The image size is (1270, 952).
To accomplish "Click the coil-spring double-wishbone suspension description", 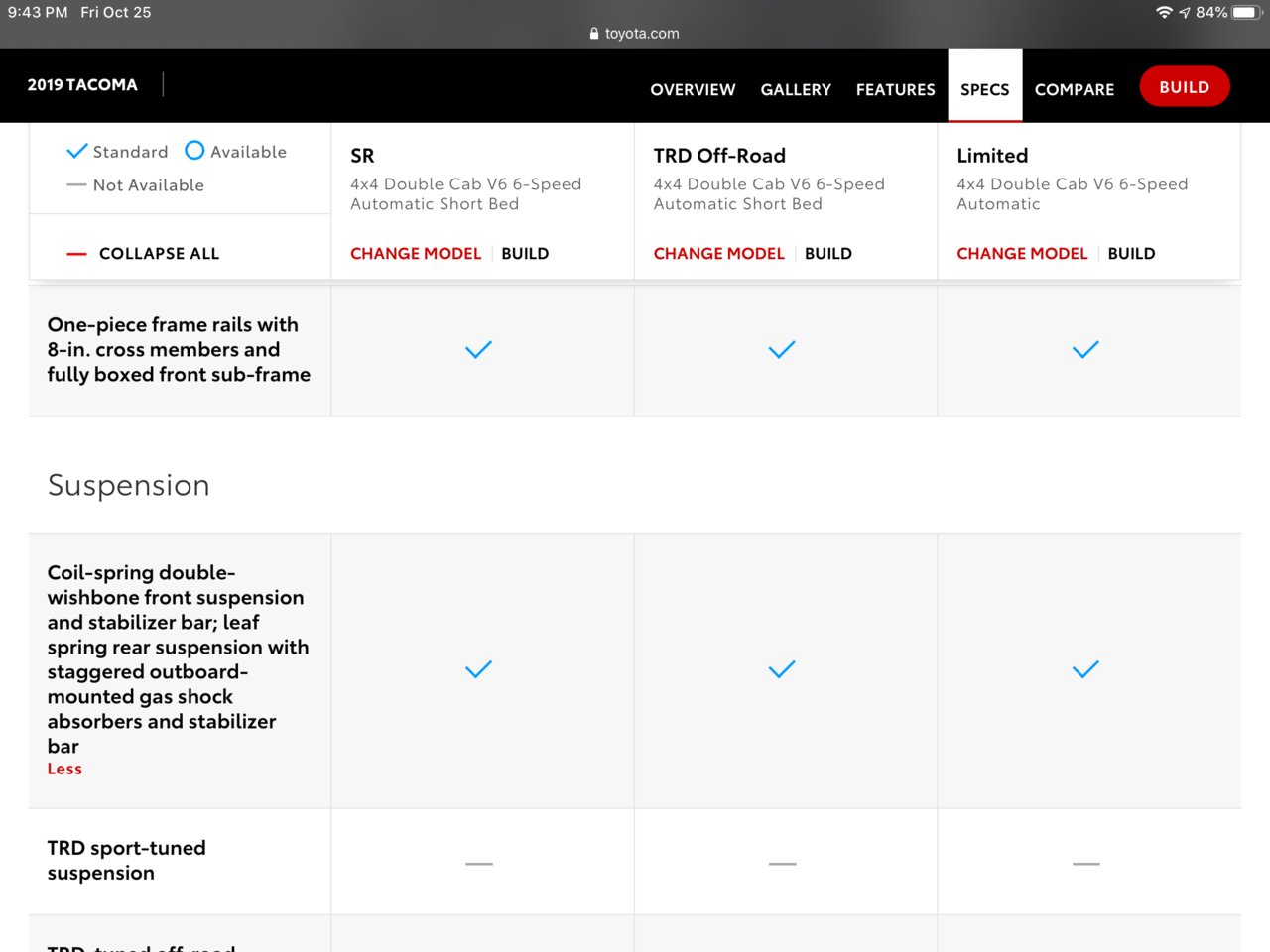I will (x=178, y=658).
